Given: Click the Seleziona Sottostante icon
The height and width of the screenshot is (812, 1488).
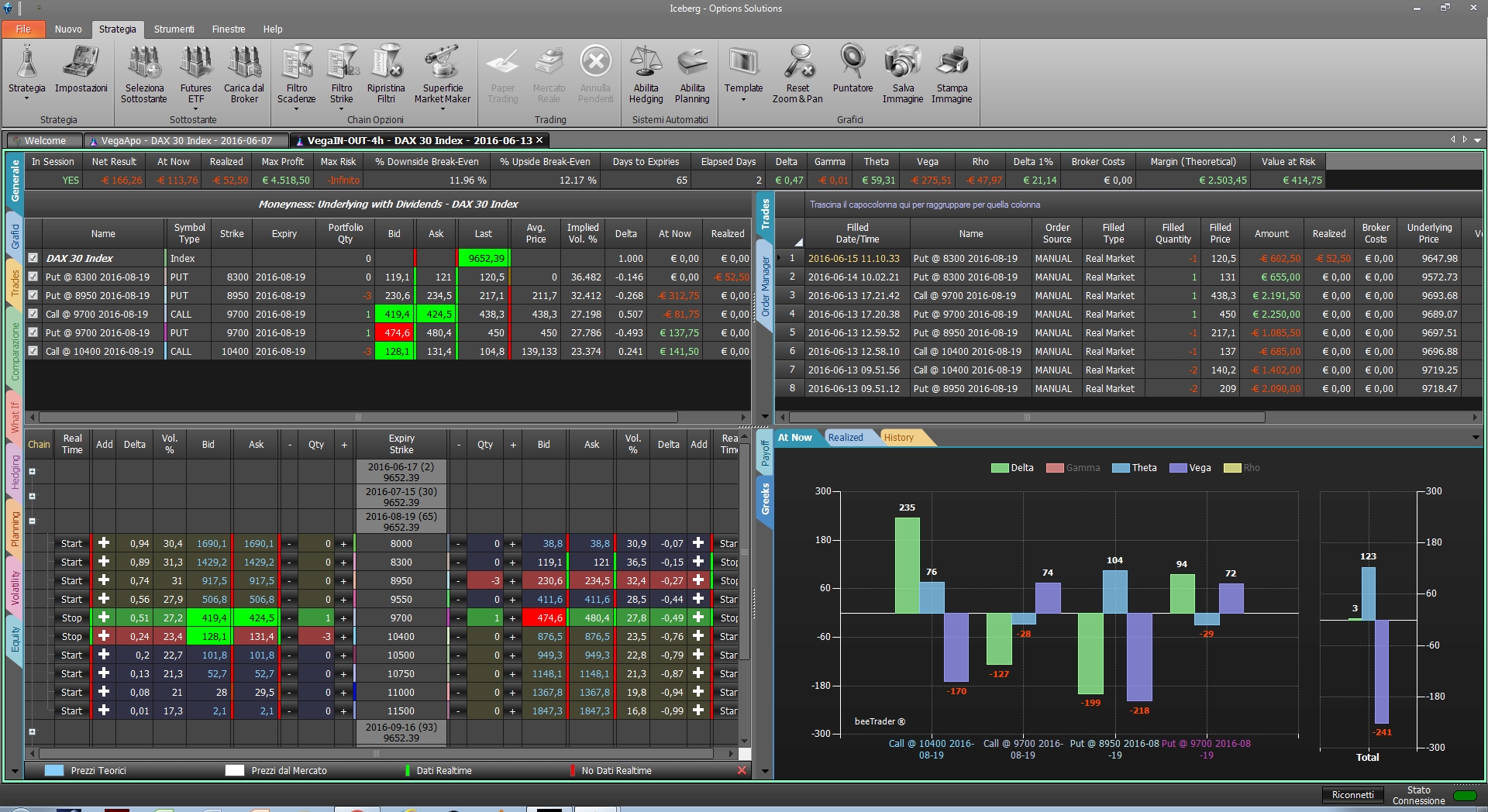Looking at the screenshot, I should (144, 62).
